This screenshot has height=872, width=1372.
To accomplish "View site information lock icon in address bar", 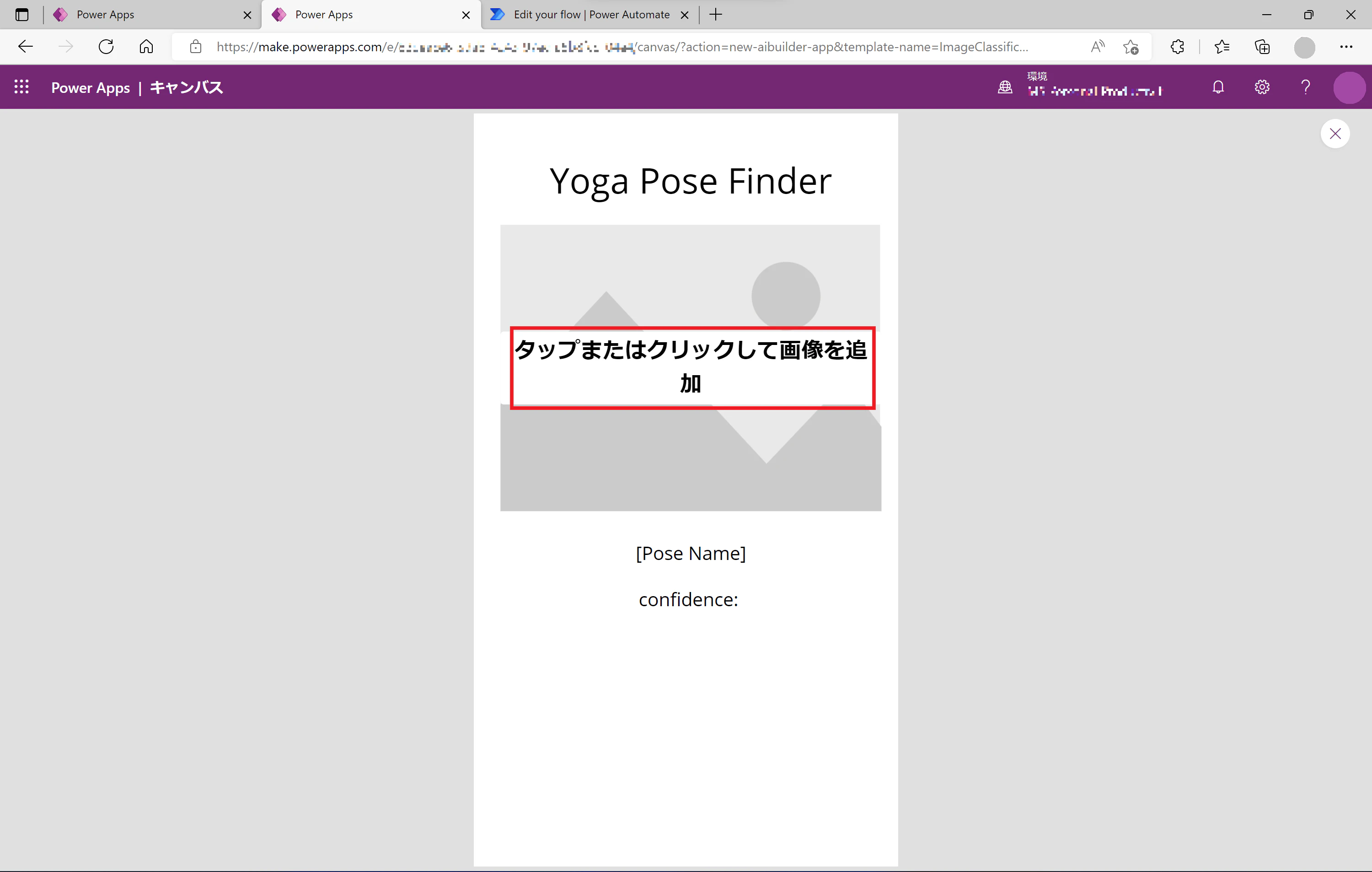I will (x=195, y=47).
